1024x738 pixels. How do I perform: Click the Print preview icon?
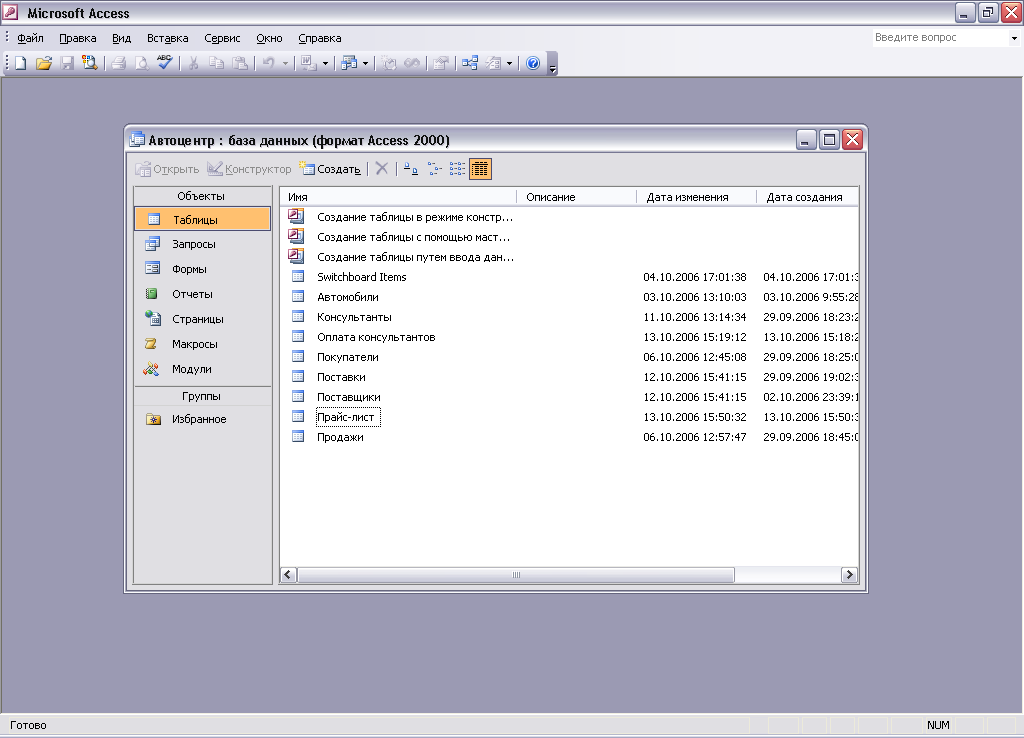point(141,63)
